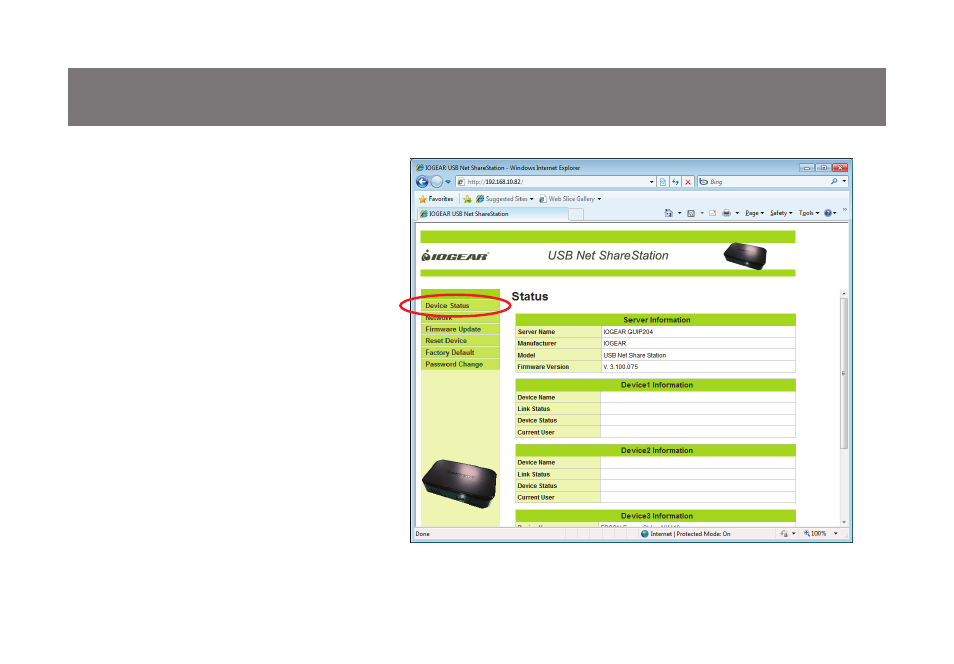Click the Internet Explorer title bar icon
The image size is (954, 664).
pos(419,167)
